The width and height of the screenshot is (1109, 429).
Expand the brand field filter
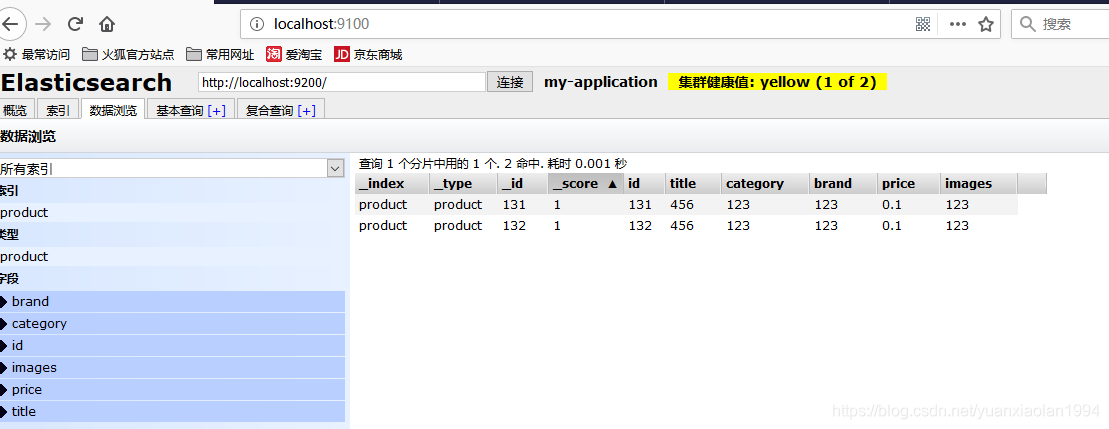point(173,302)
